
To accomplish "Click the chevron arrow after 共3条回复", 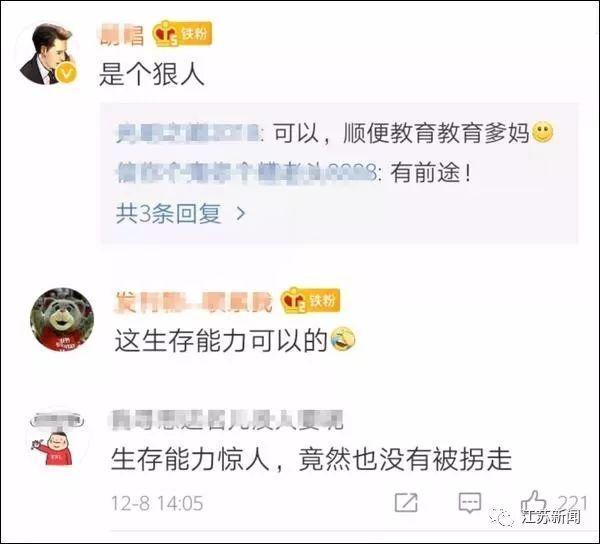I will click(240, 213).
